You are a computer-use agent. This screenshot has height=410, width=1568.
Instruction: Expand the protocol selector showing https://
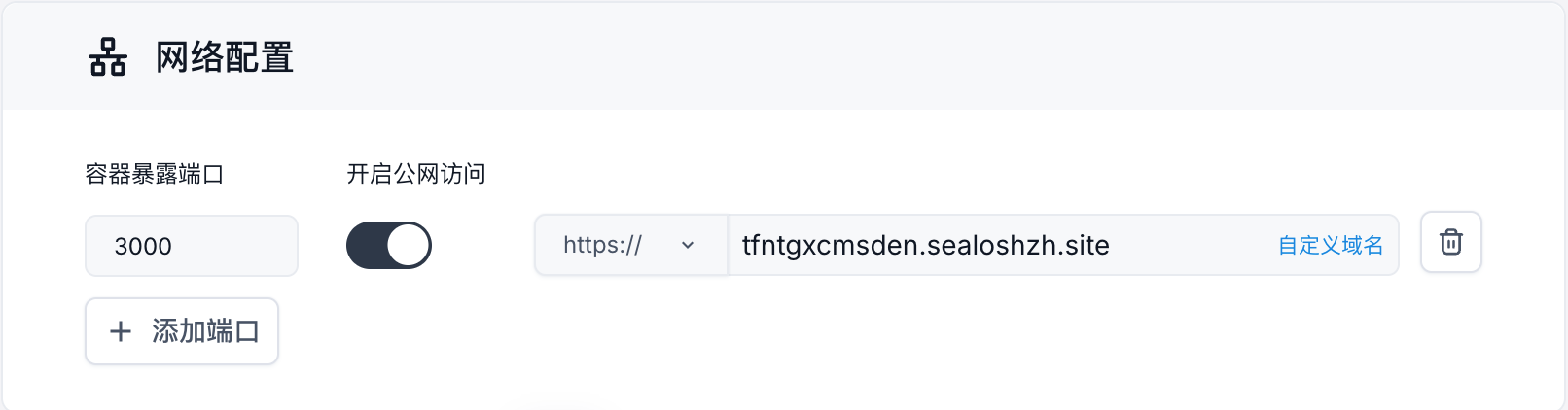630,245
